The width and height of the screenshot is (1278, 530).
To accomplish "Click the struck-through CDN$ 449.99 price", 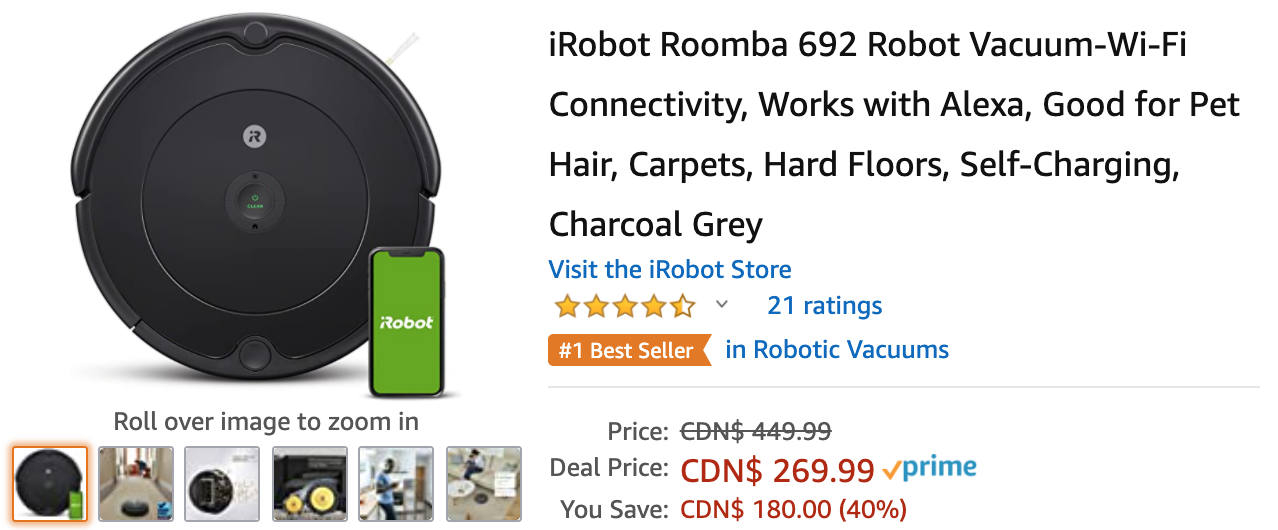I will [x=755, y=431].
